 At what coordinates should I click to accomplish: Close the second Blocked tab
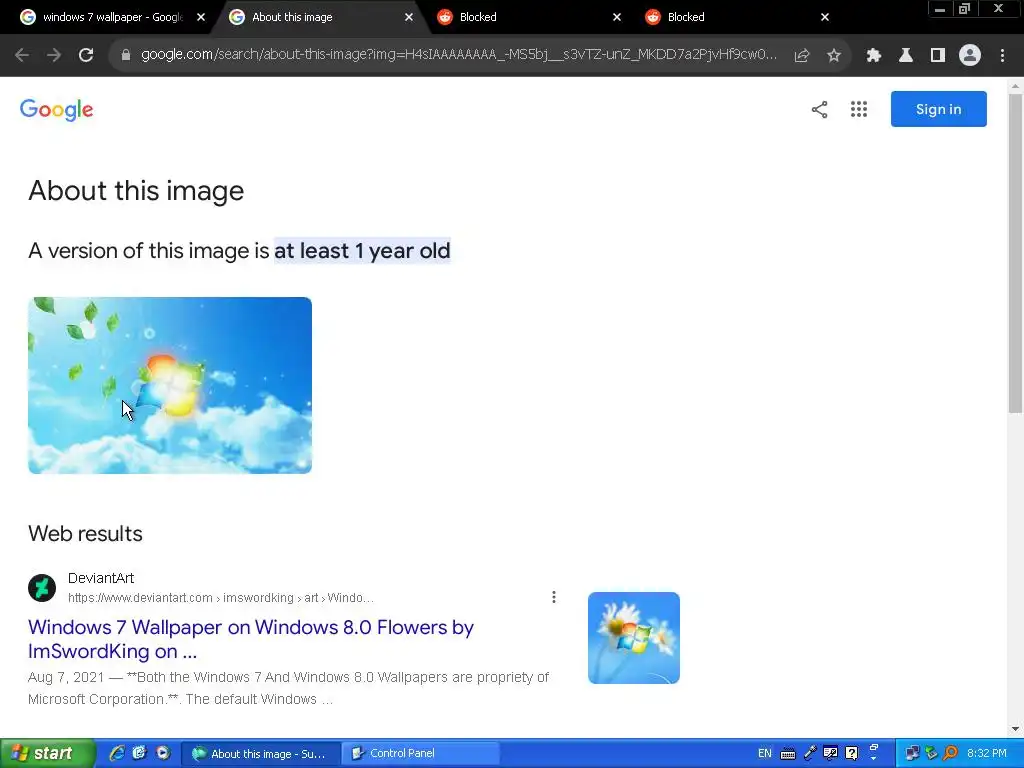click(825, 18)
